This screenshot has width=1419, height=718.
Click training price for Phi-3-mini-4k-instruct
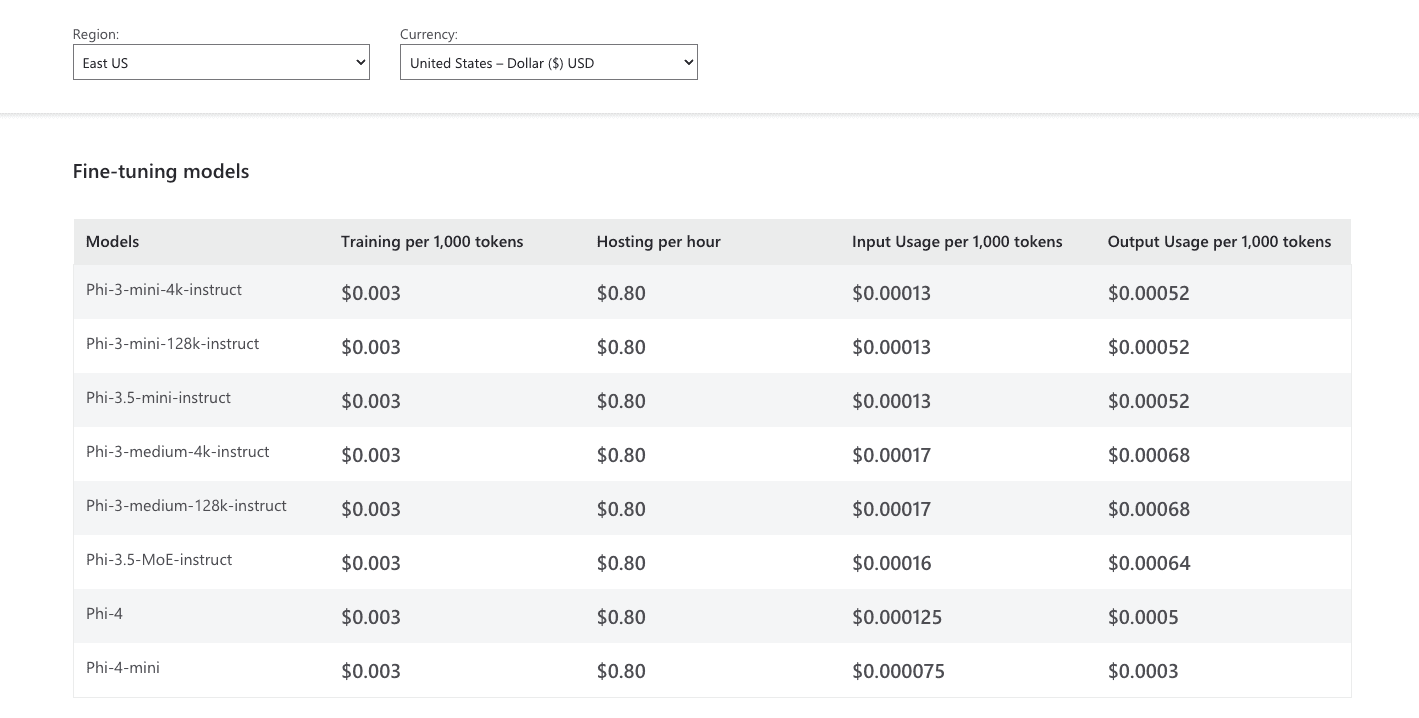(x=371, y=293)
